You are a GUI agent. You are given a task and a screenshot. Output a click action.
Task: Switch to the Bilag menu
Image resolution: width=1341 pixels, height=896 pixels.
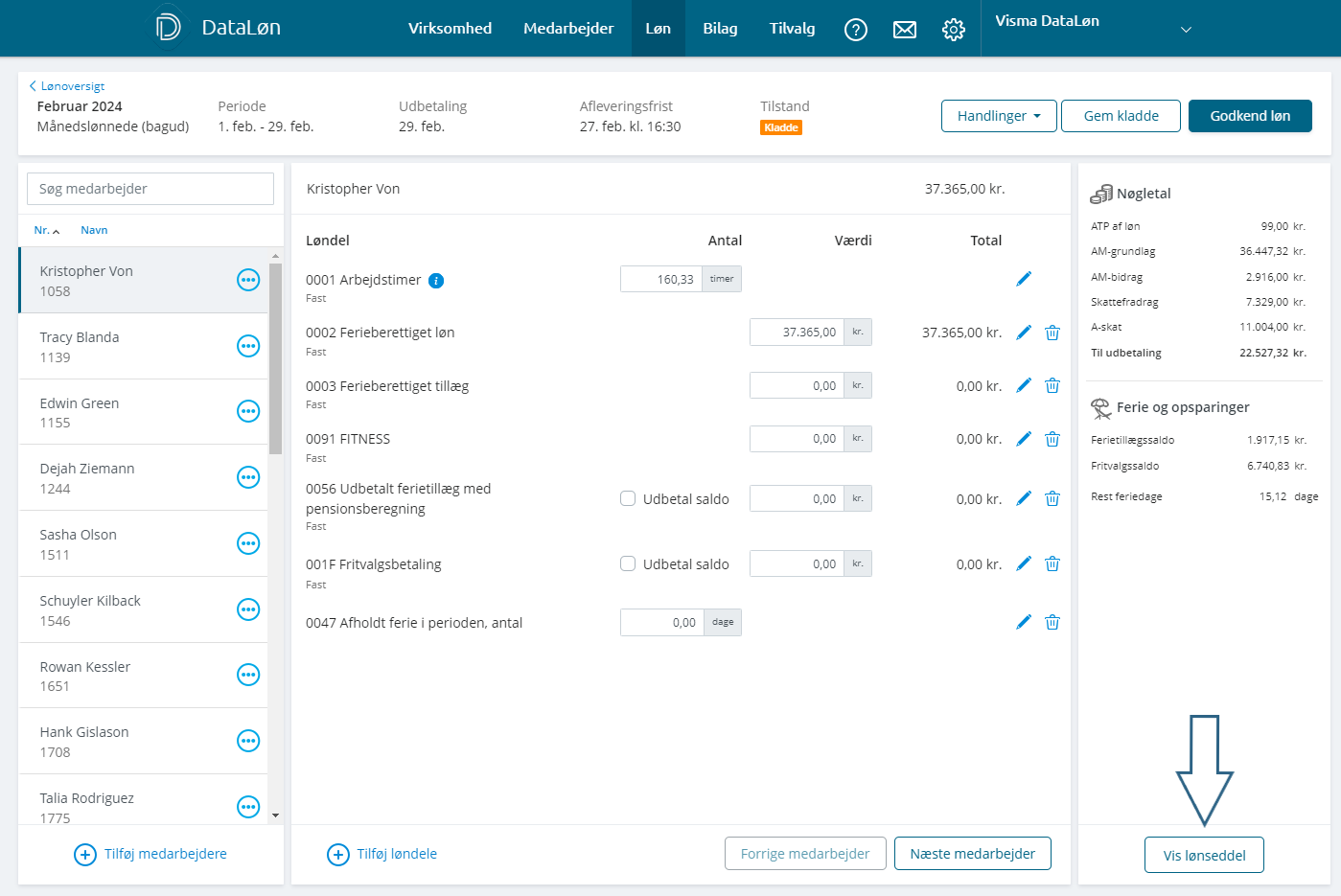click(x=720, y=29)
